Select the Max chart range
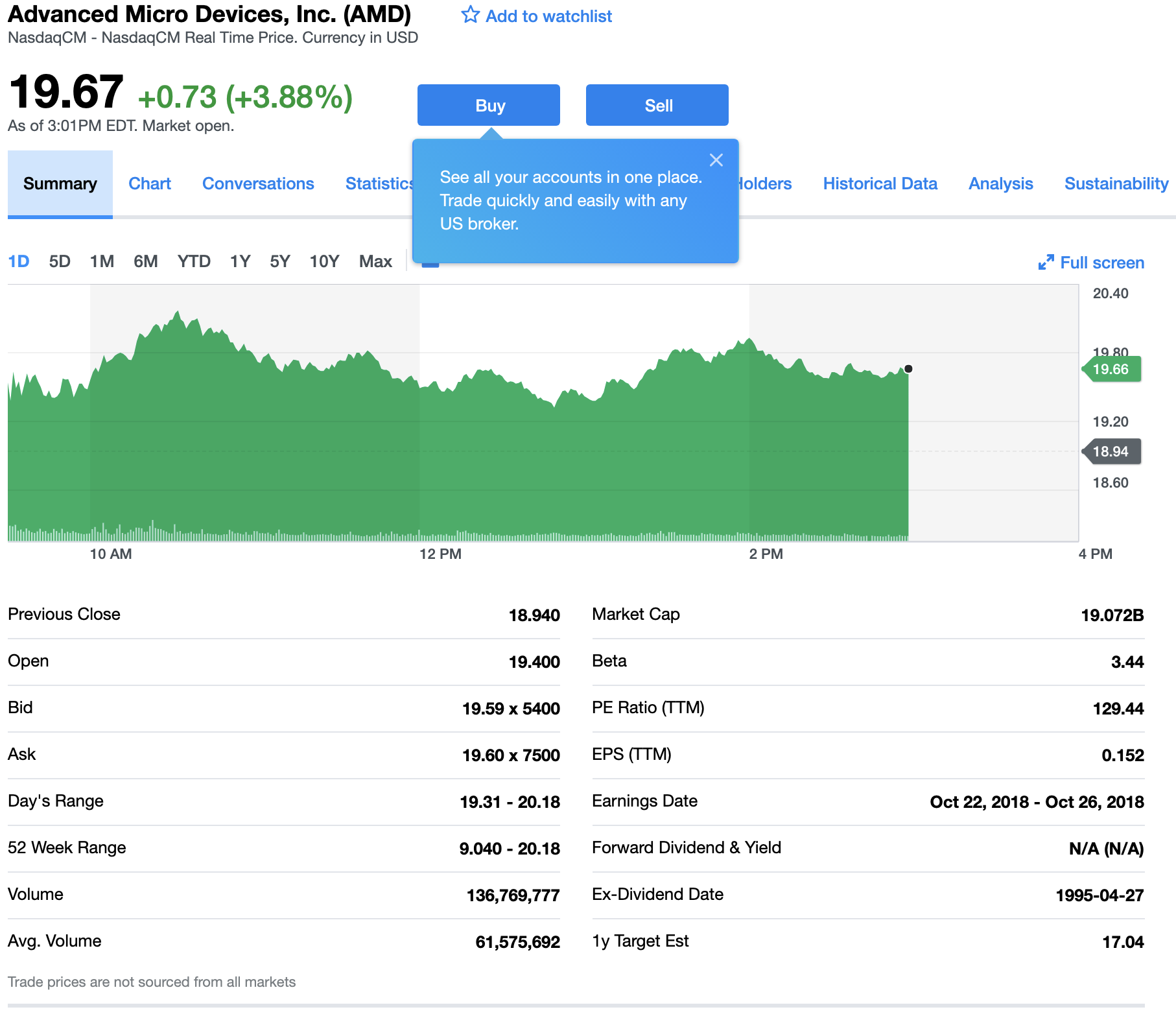This screenshot has height=1027, width=1176. click(375, 261)
